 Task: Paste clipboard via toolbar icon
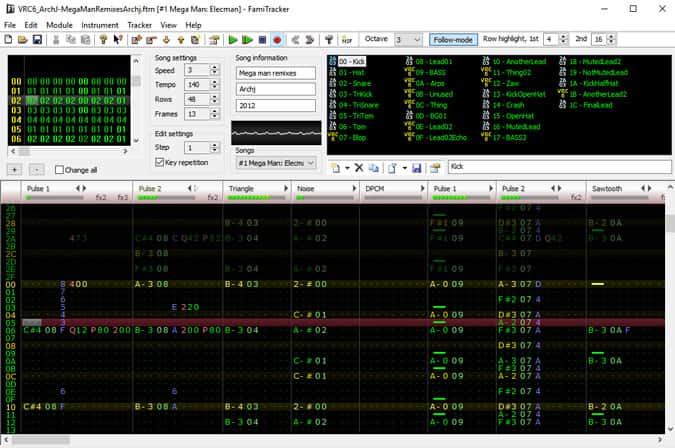[85, 40]
